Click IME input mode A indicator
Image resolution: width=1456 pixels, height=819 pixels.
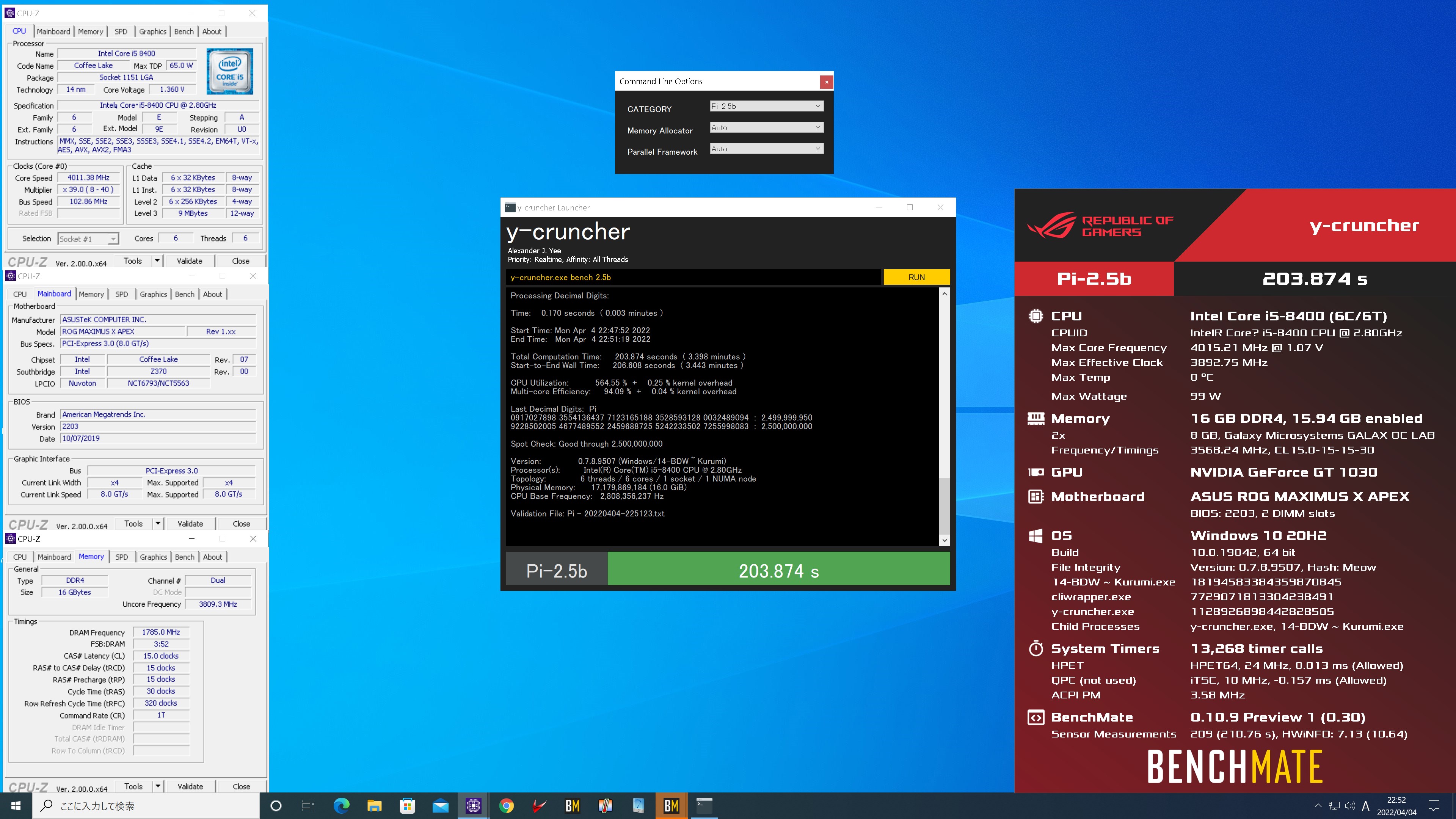tap(1365, 806)
